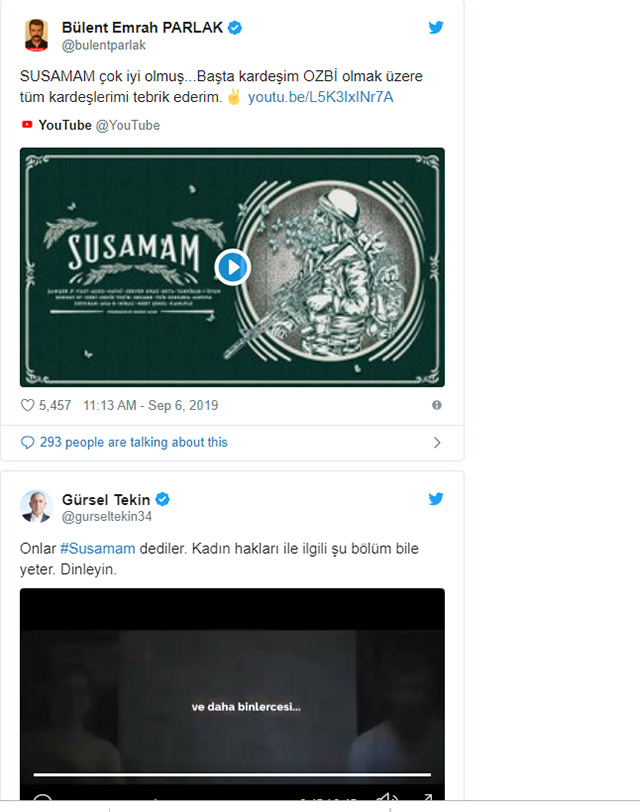The width and height of the screenshot is (640, 812).
Task: Play the SUSAMAM video
Action: point(232,267)
